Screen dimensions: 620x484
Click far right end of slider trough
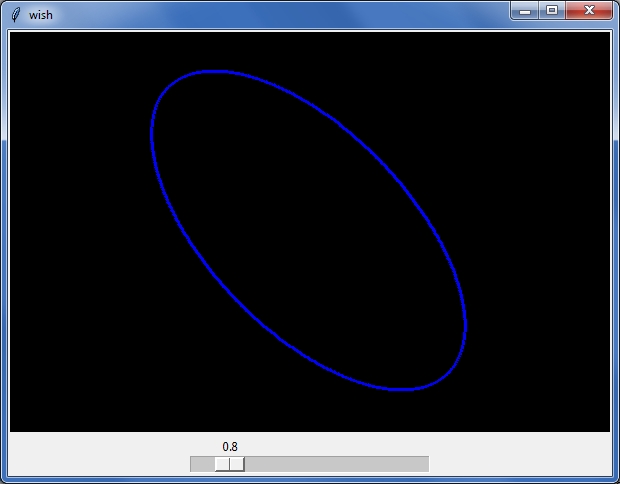425,464
